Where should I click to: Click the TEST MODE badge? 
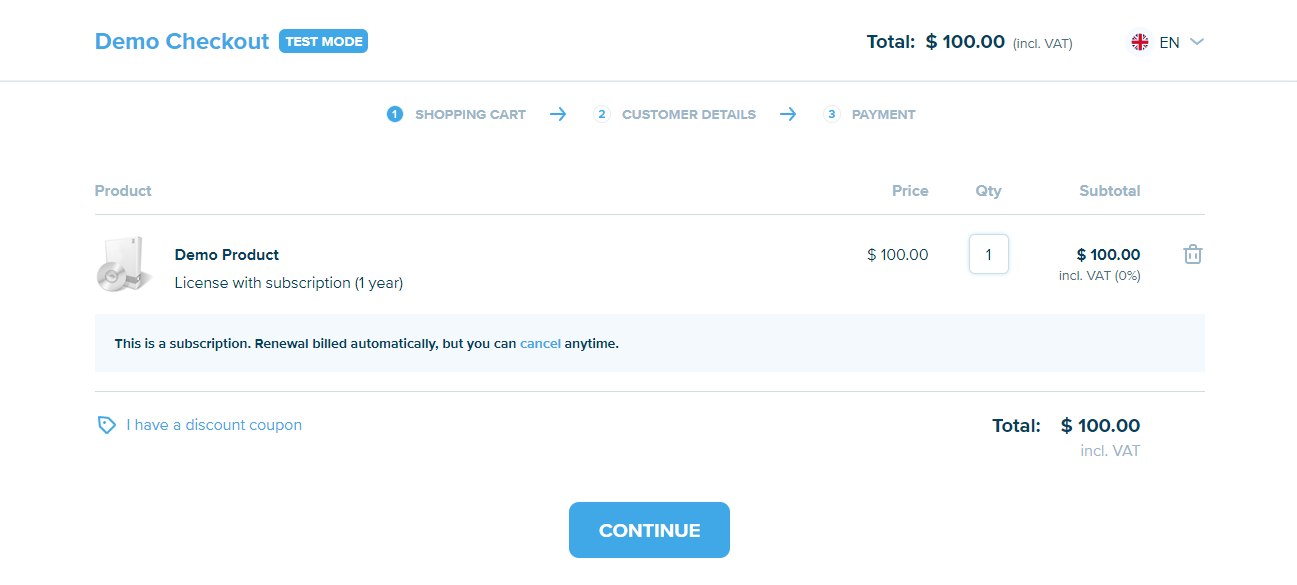(323, 42)
